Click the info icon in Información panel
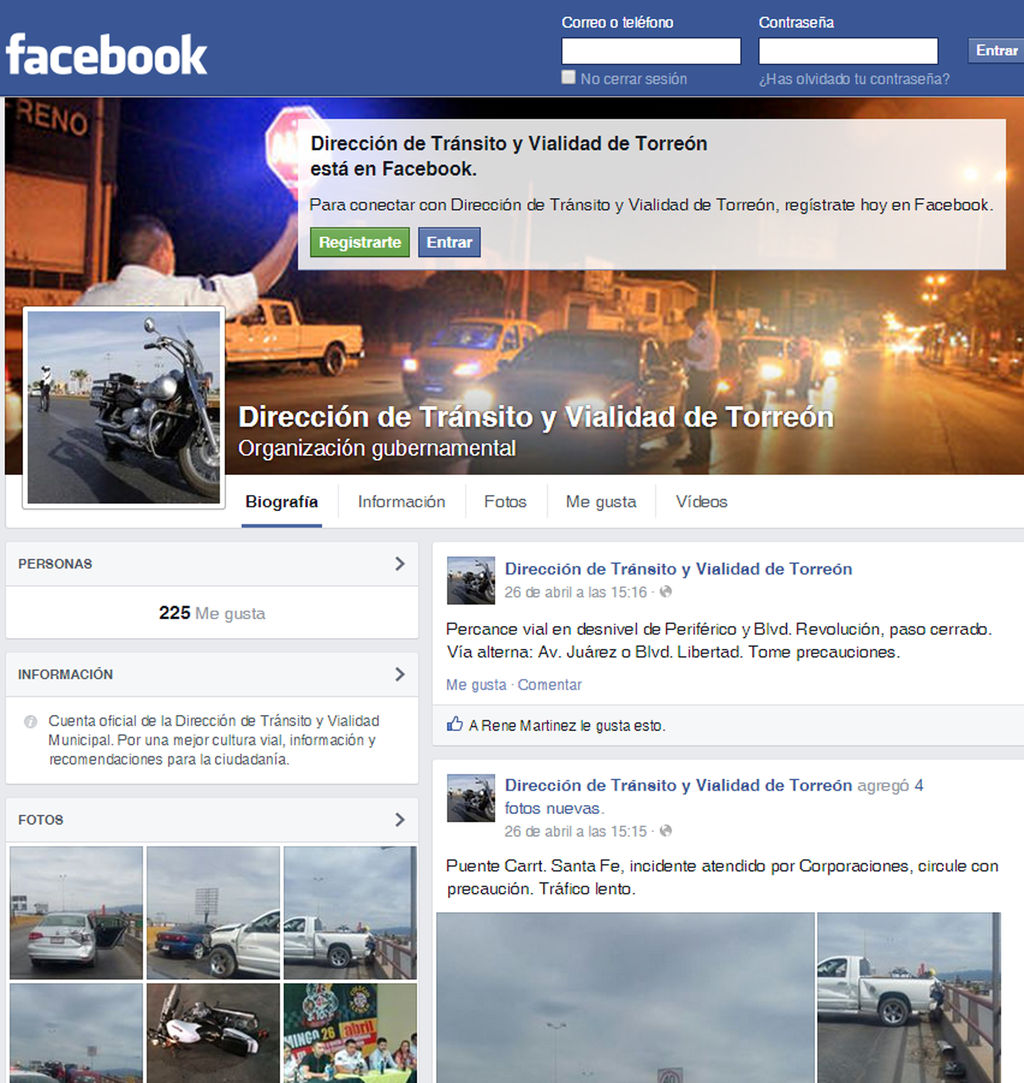The height and width of the screenshot is (1083, 1024). point(30,721)
